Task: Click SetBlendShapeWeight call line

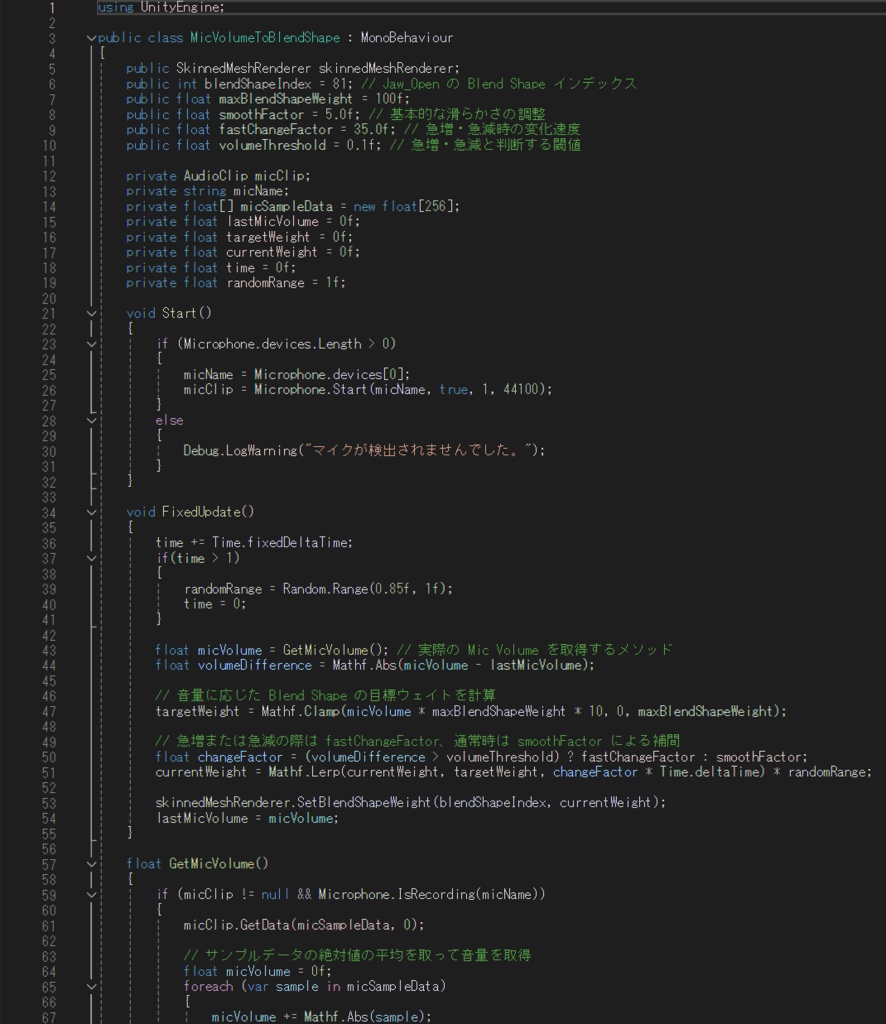Action: 411,803
